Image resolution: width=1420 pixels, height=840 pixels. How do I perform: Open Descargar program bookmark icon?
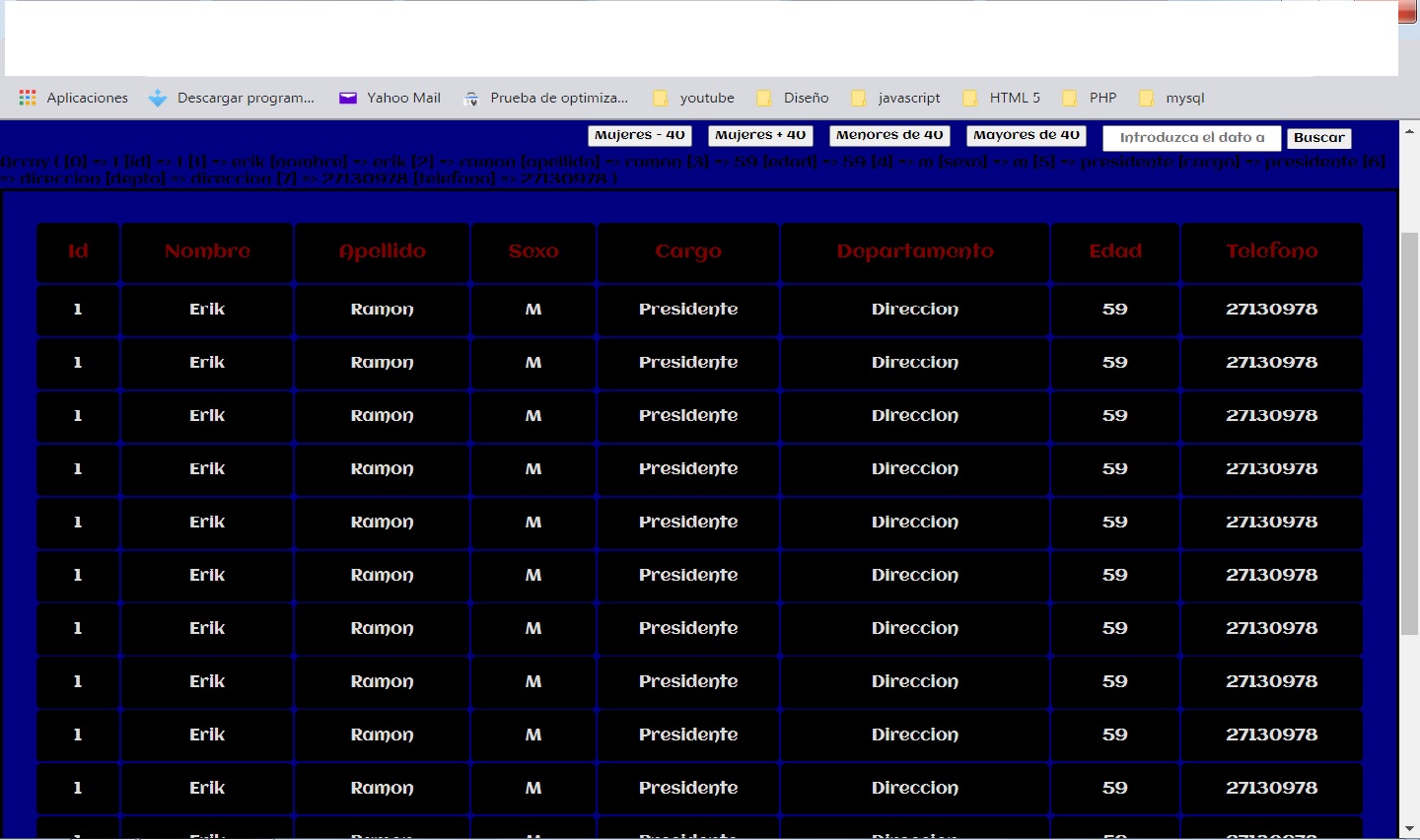(158, 98)
